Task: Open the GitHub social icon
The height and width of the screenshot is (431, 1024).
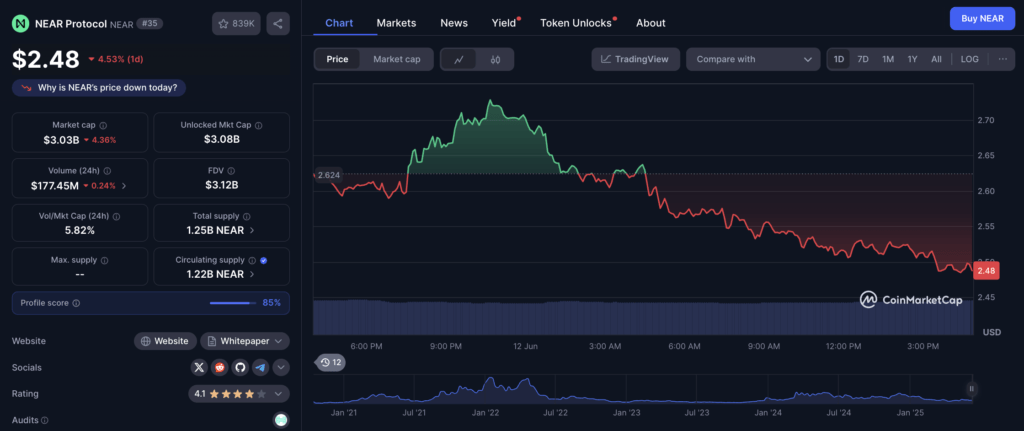Action: click(240, 368)
